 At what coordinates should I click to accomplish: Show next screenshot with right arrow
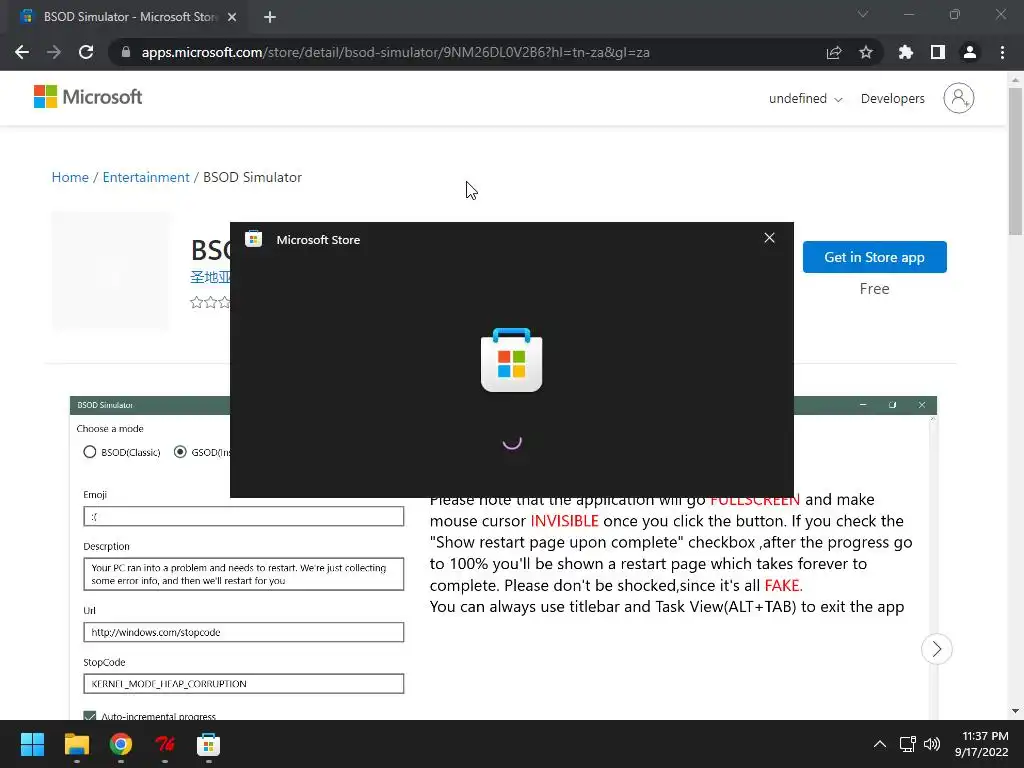click(936, 649)
